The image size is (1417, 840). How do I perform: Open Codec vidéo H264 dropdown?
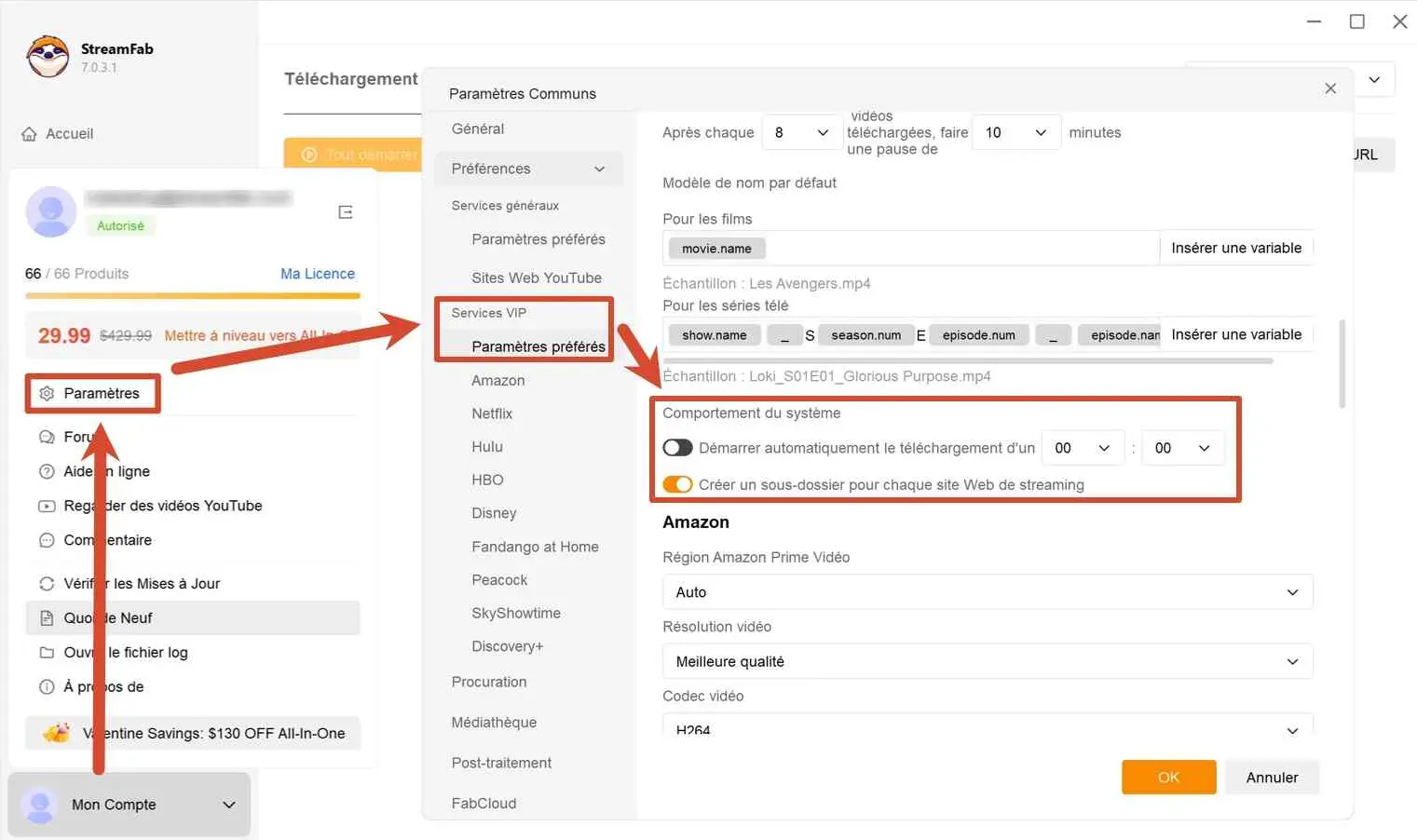pyautogui.click(x=988, y=725)
